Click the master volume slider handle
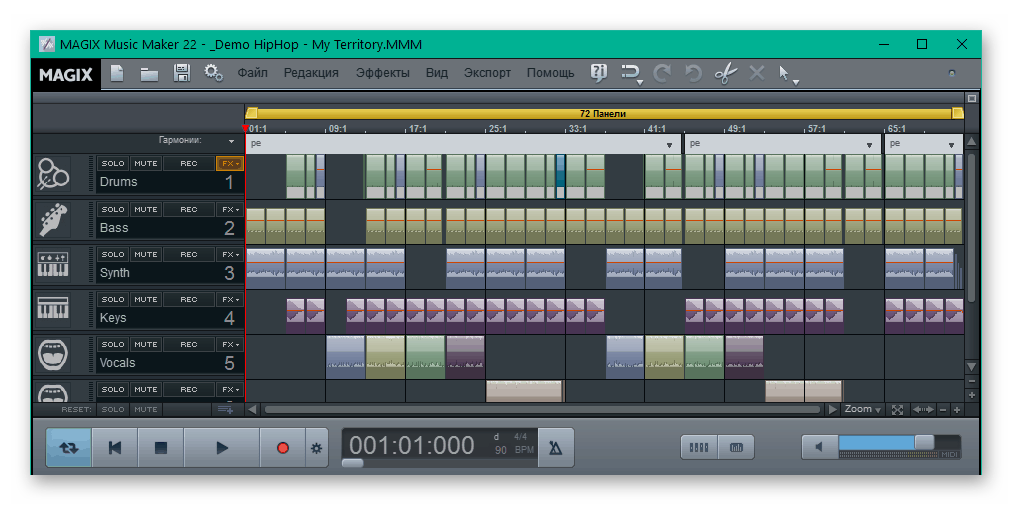 pos(924,442)
